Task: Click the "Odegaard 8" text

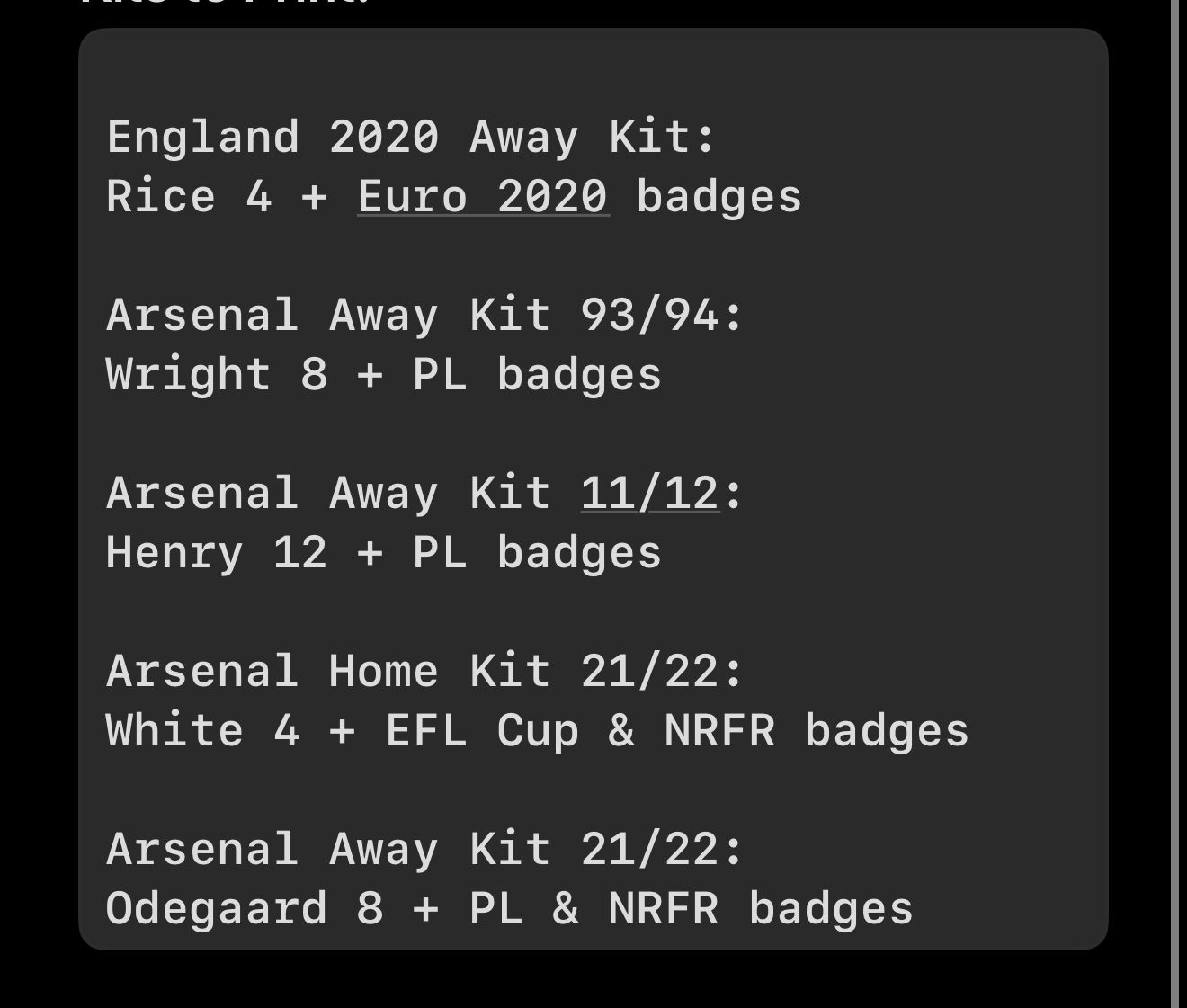Action: pyautogui.click(x=245, y=908)
